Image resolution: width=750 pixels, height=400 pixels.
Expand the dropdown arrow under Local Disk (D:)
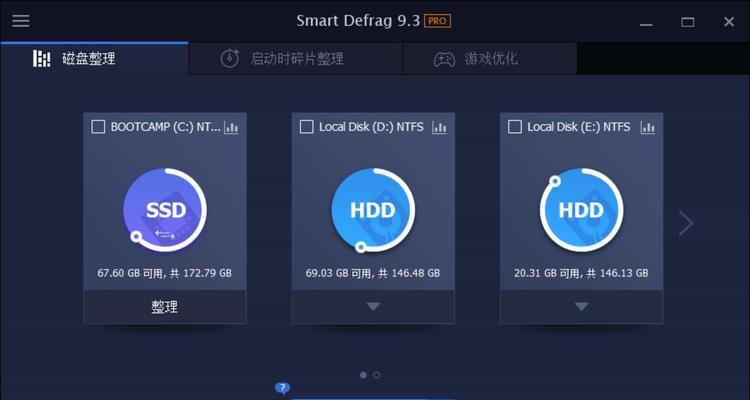373,307
